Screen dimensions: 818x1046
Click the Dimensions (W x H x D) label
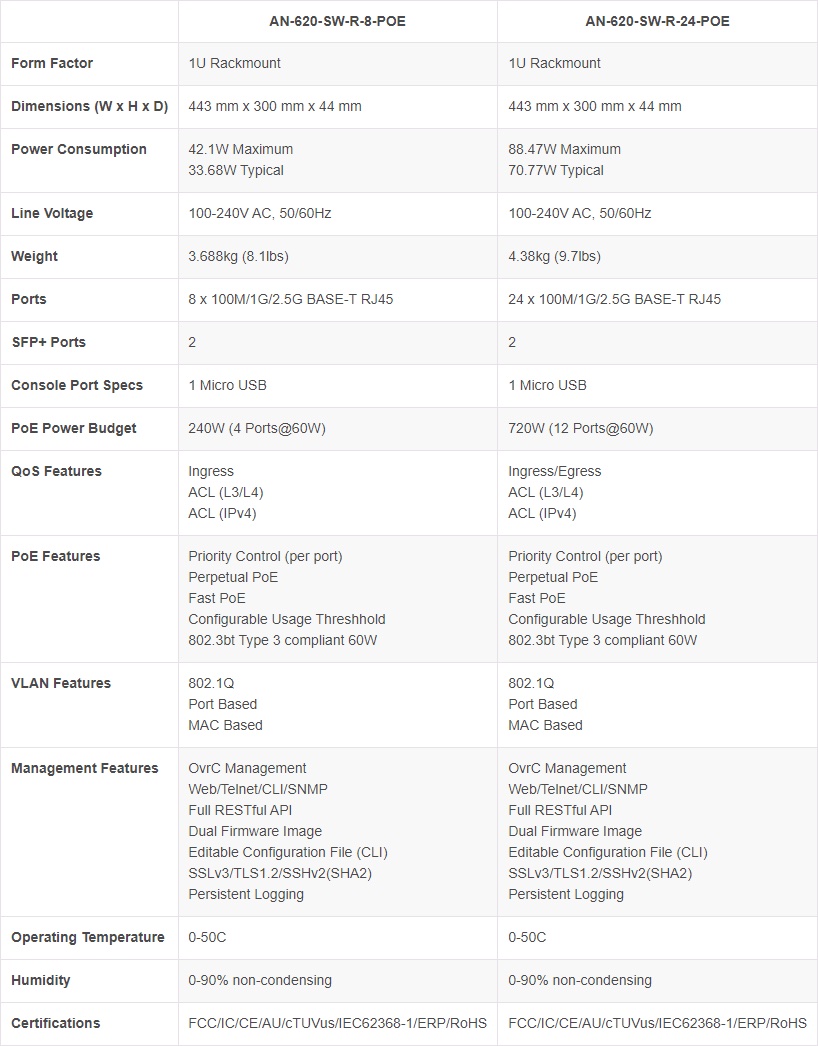(89, 106)
